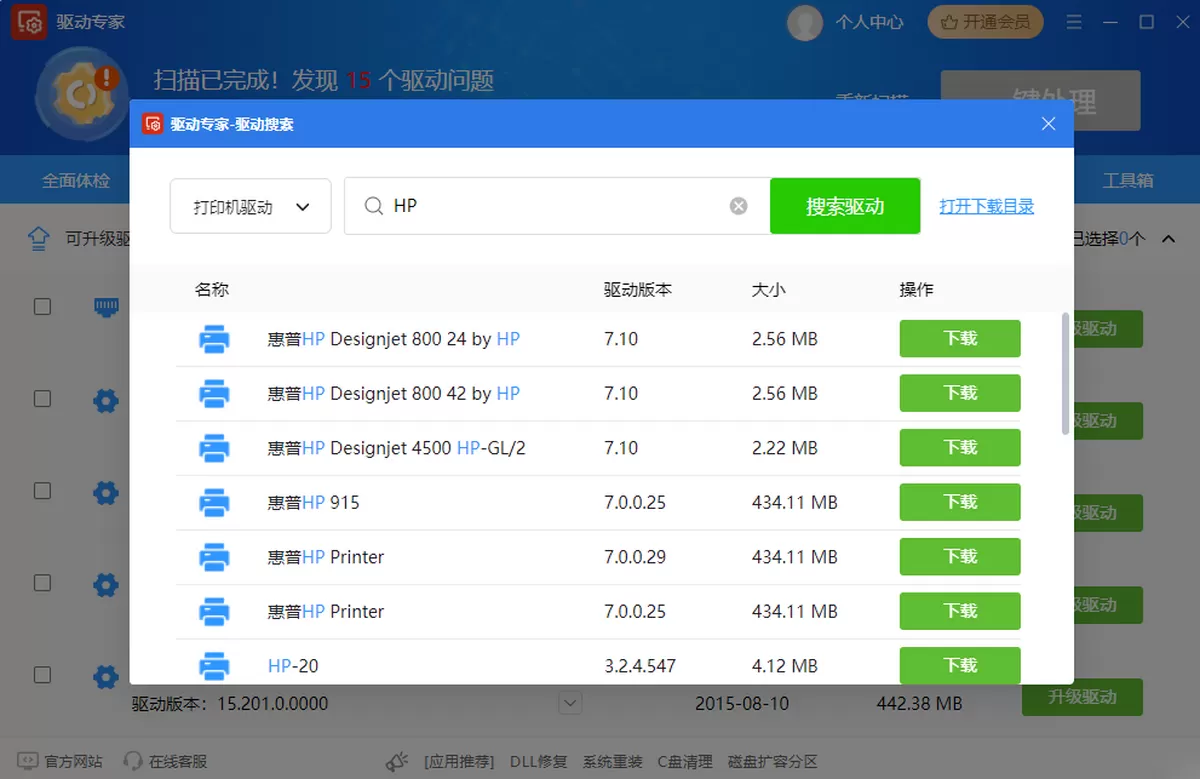Click the magnifier icon in the search box
Viewport: 1200px width, 779px height.
coord(373,206)
